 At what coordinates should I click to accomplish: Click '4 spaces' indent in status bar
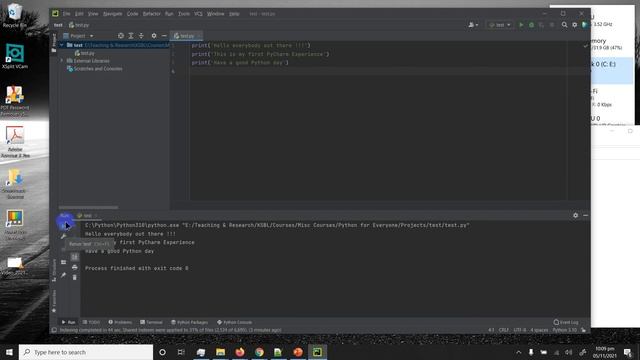539,330
